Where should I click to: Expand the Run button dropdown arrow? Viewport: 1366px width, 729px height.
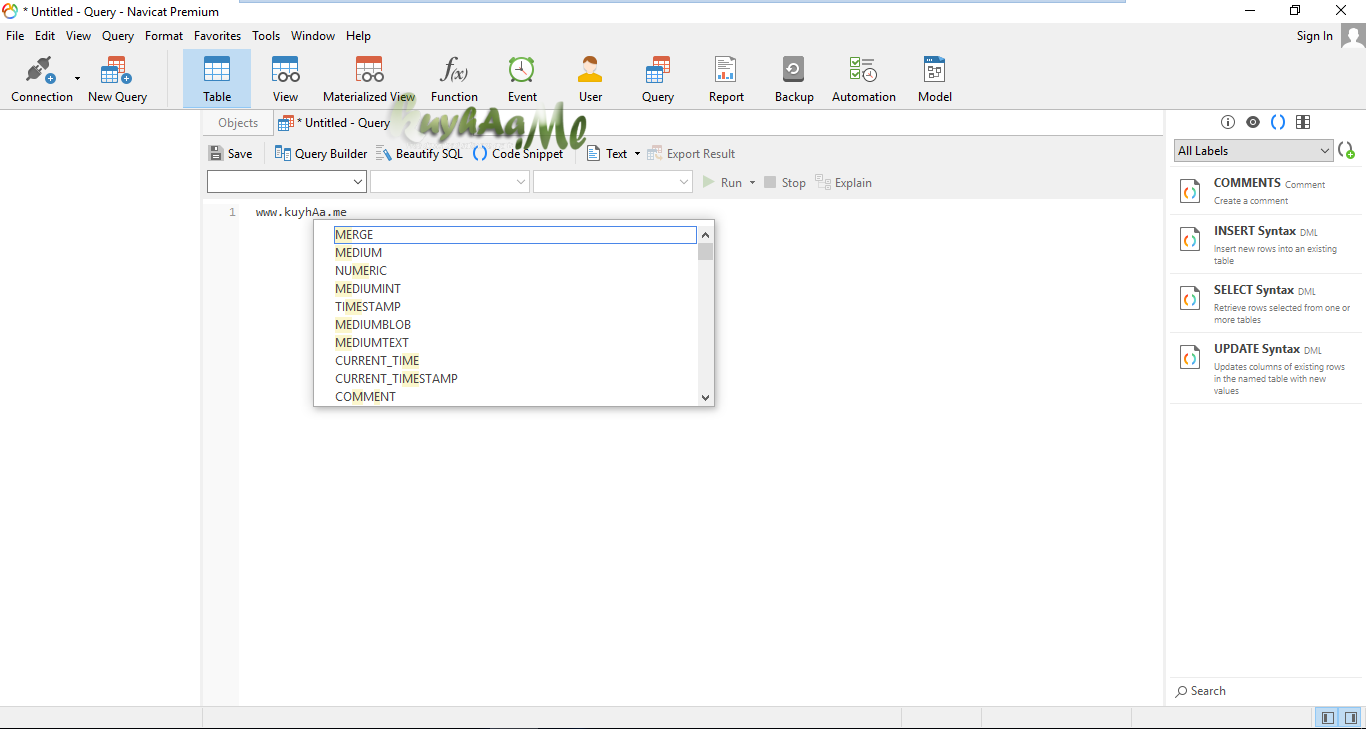[753, 182]
